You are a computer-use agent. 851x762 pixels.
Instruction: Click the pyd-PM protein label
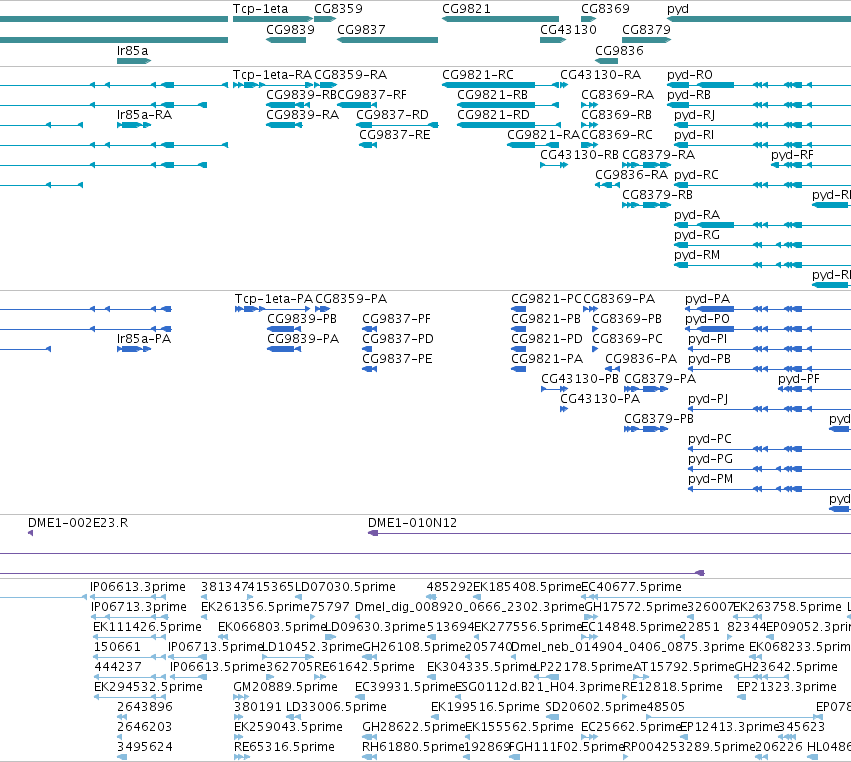coord(710,480)
